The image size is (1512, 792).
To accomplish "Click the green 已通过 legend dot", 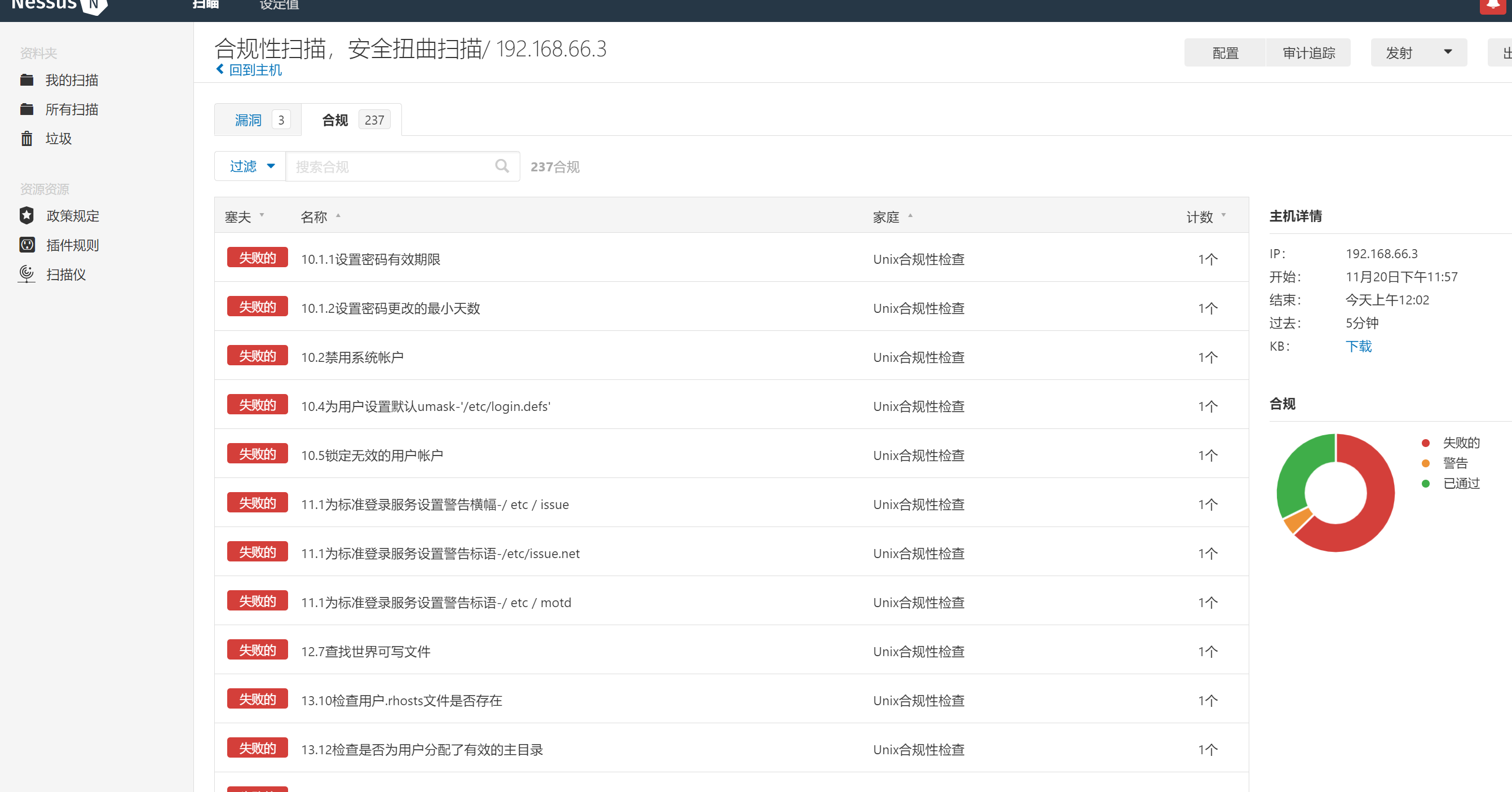I will pyautogui.click(x=1425, y=483).
